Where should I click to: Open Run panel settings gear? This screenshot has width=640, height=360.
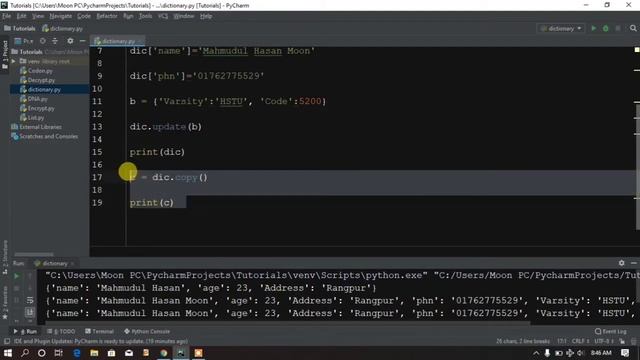coord(621,263)
